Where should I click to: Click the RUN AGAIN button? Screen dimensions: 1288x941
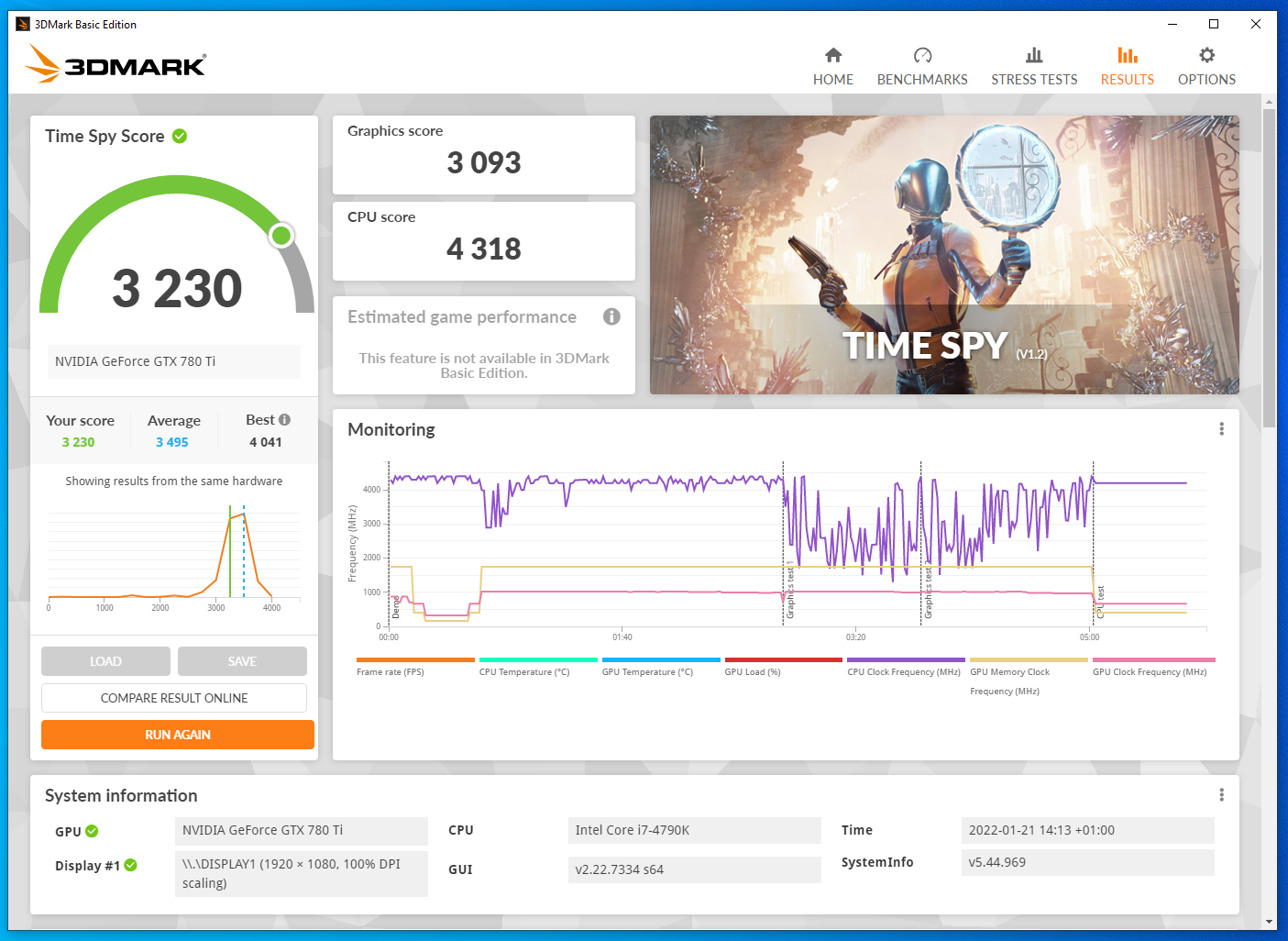178,735
